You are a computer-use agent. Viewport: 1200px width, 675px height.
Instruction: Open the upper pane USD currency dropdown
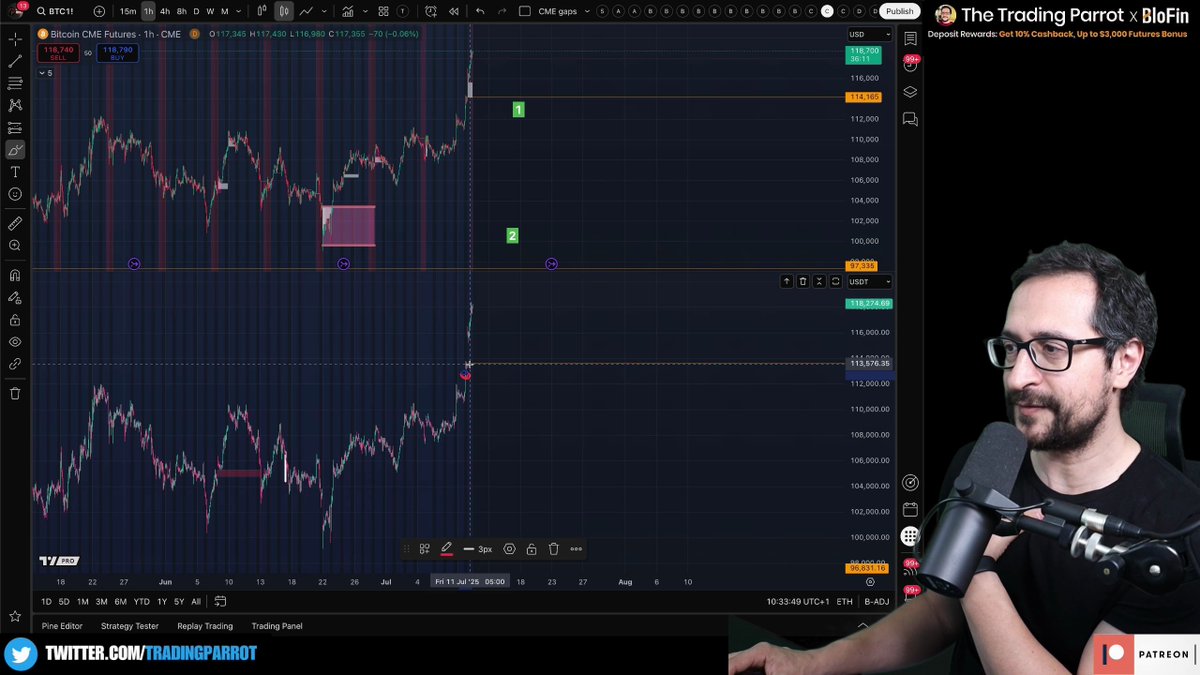869,34
